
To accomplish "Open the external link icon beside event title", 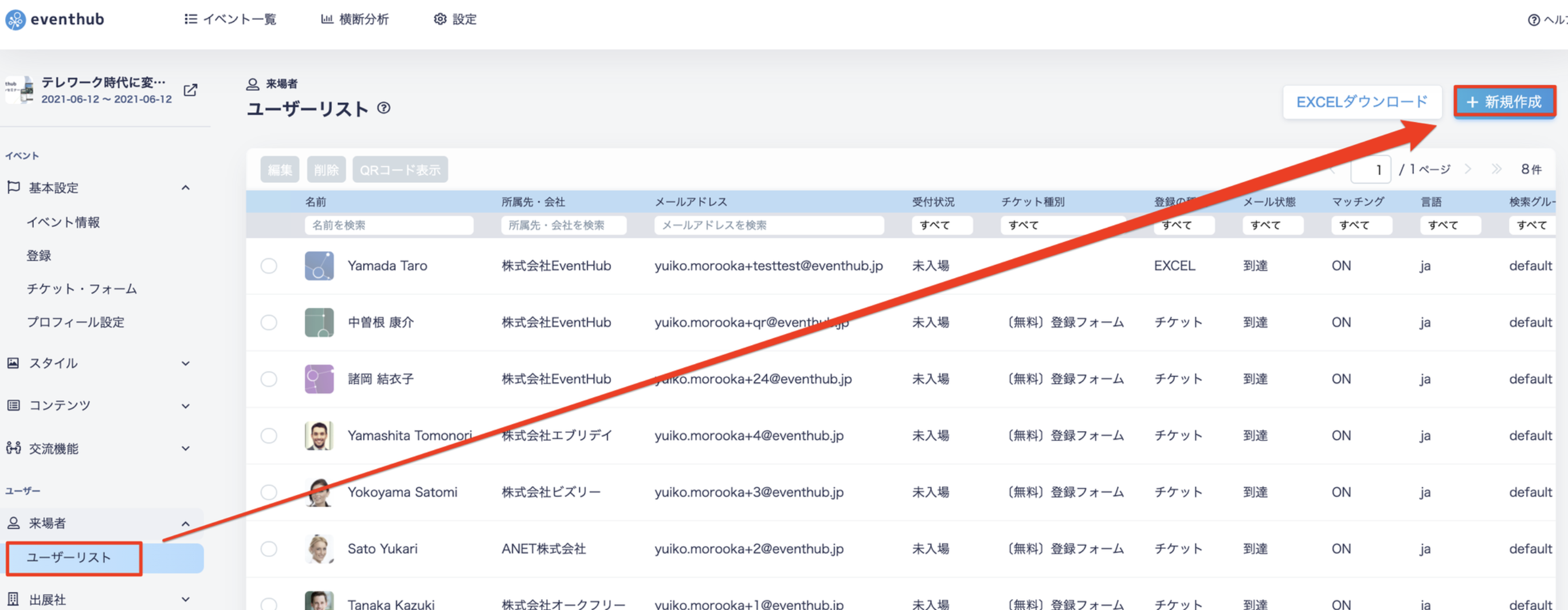I will coord(190,90).
